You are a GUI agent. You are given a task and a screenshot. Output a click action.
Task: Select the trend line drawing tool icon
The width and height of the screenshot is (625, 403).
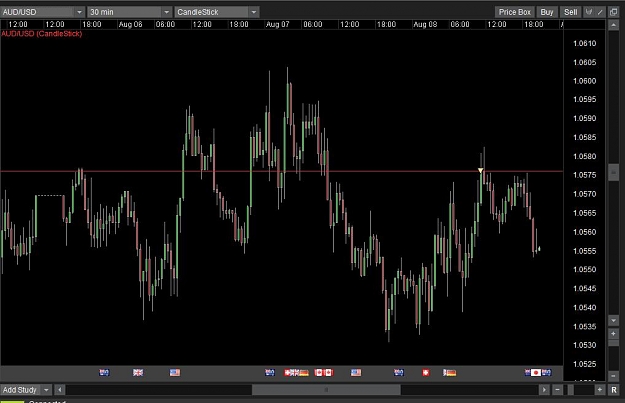point(599,12)
